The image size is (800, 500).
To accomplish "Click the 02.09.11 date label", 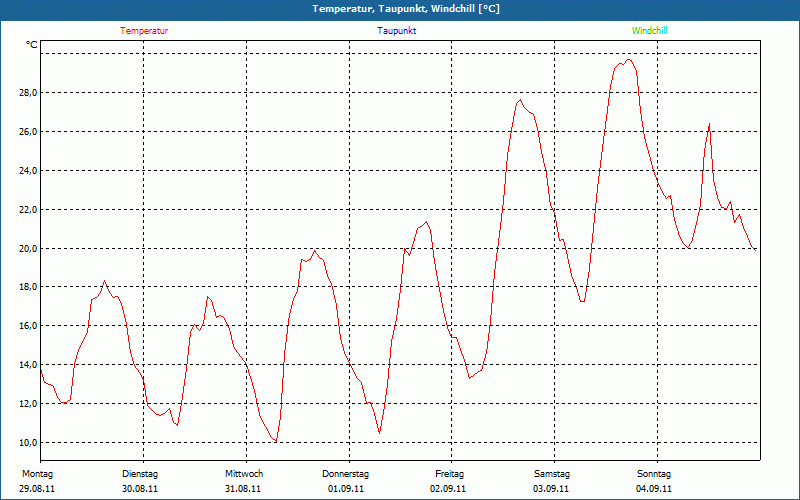I will coord(448,489).
